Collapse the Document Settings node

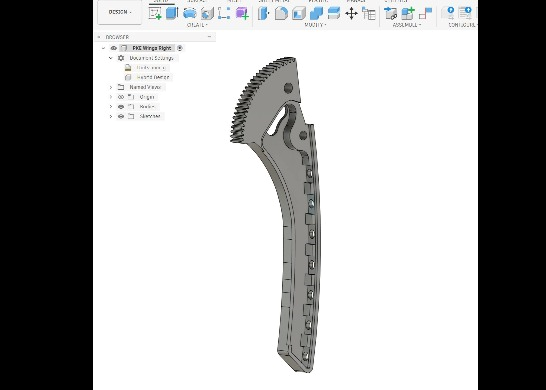point(111,58)
